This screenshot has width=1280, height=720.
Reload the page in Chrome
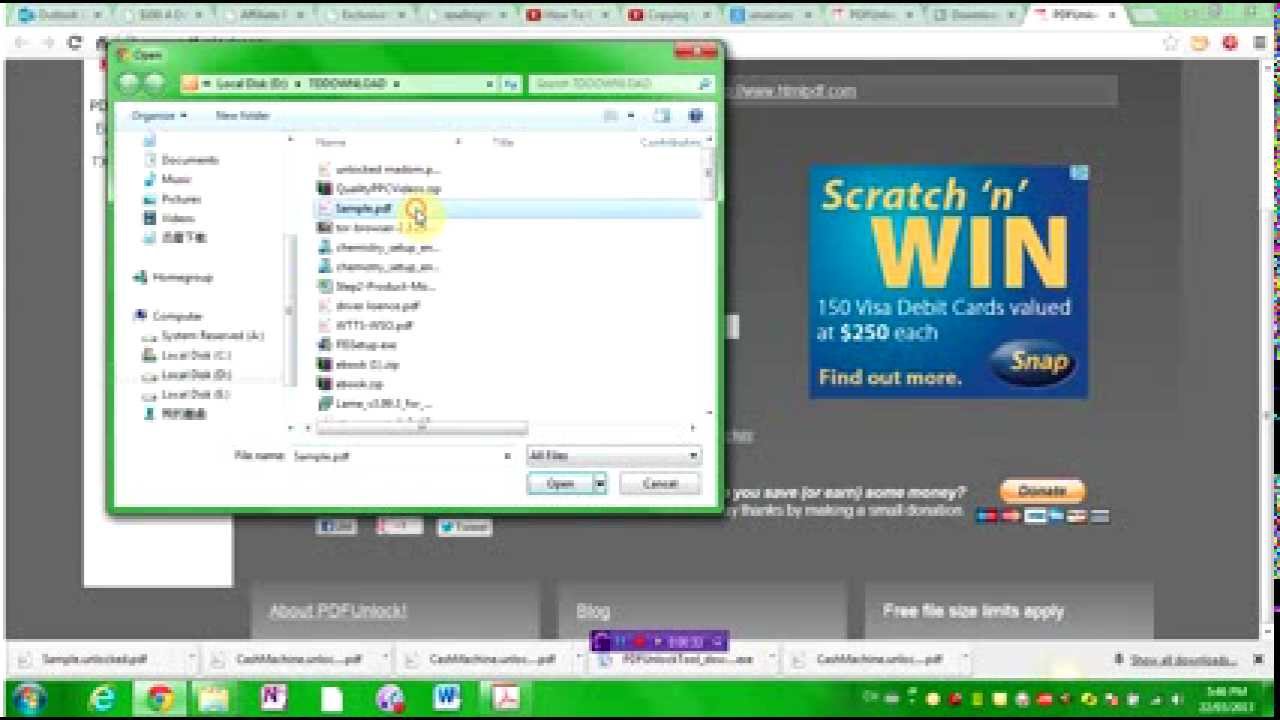pos(74,43)
